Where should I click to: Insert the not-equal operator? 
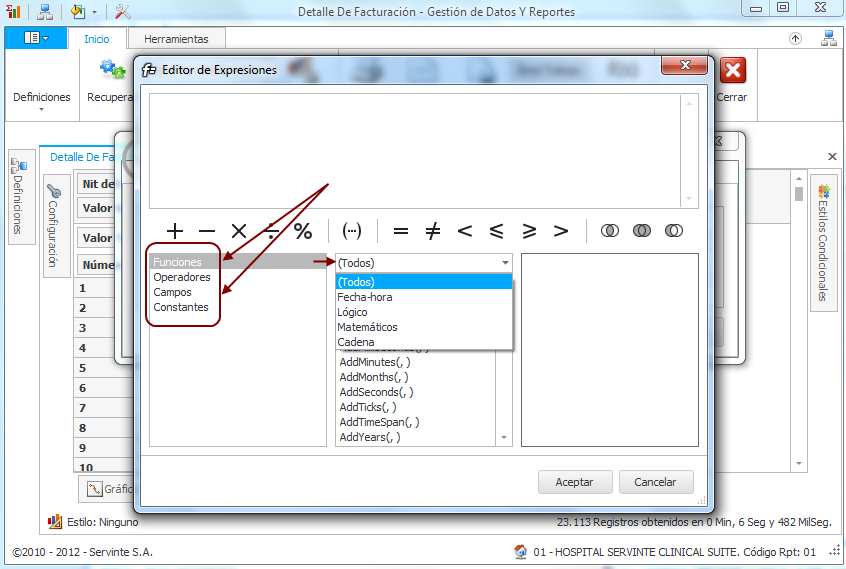pos(433,231)
